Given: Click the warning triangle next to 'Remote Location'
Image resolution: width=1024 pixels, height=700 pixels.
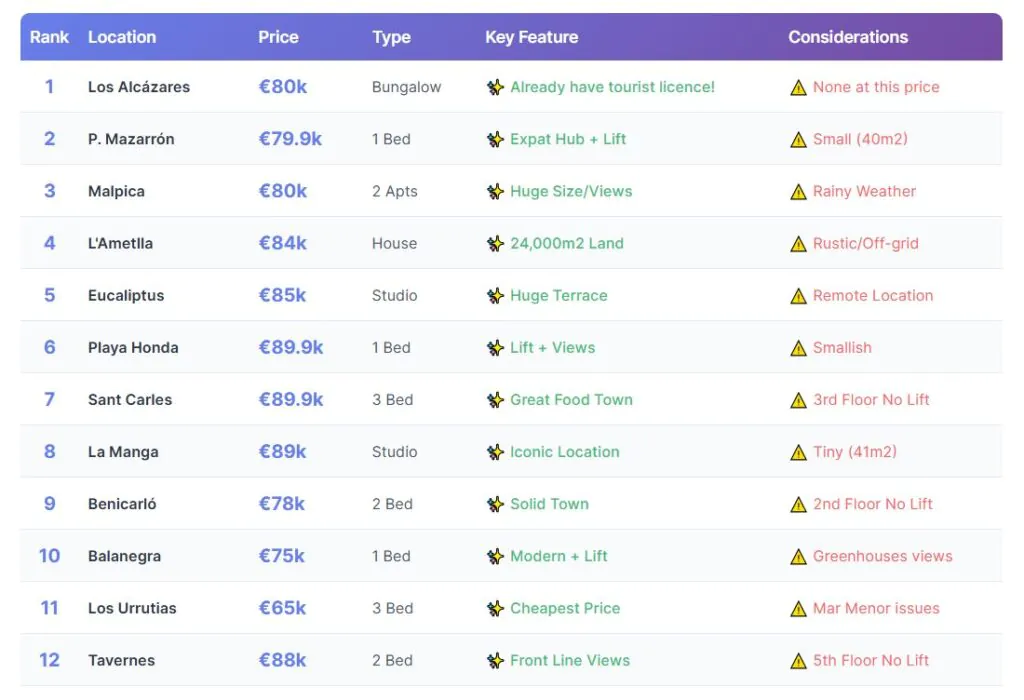Looking at the screenshot, I should tap(798, 296).
